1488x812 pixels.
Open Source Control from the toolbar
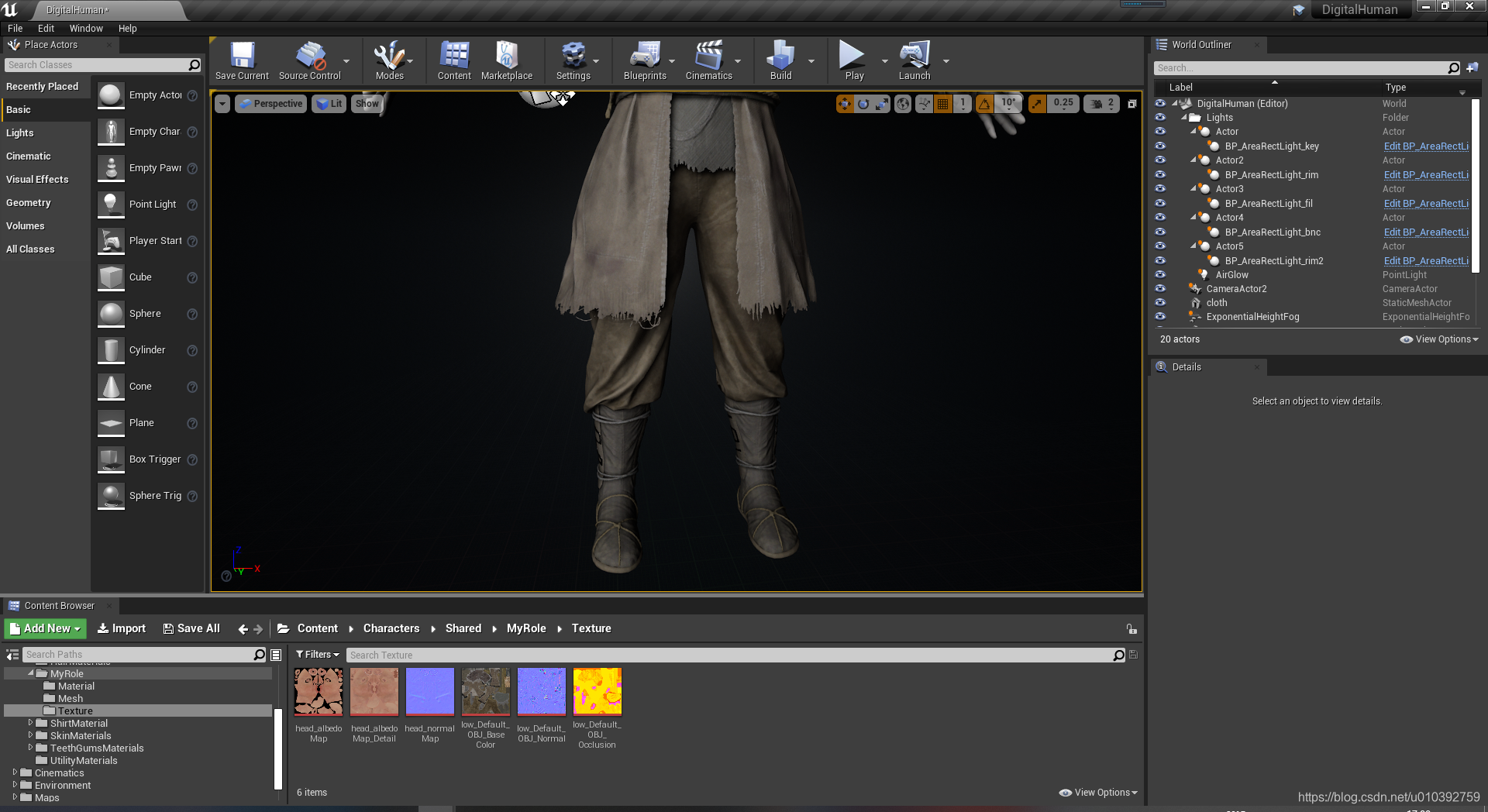click(x=310, y=60)
